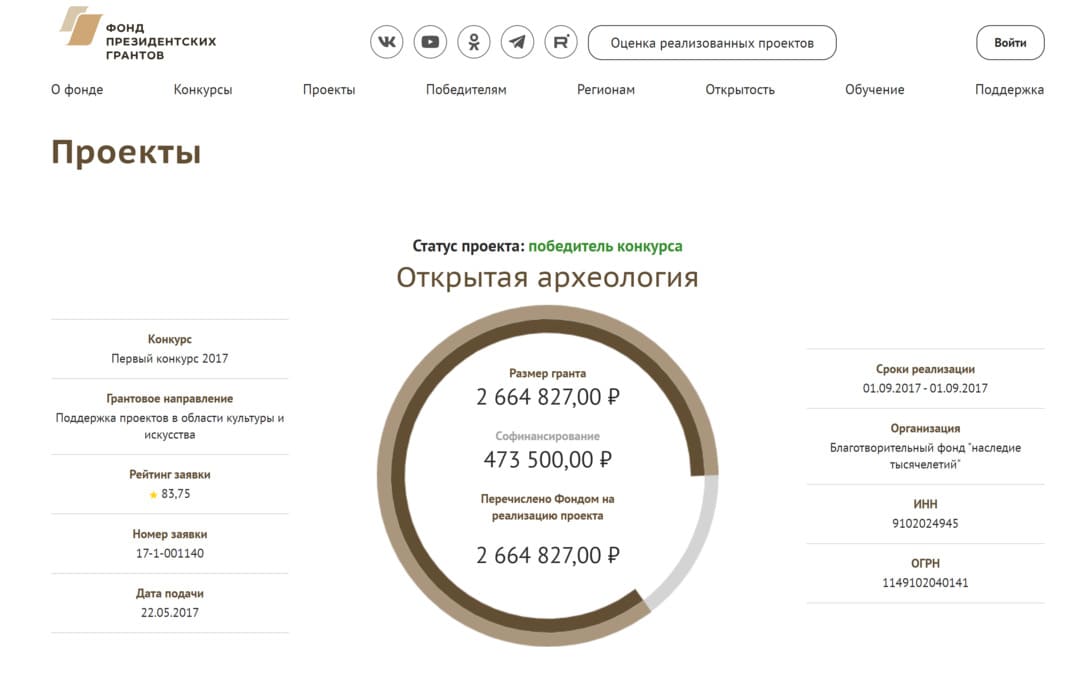Open the Rutube channel icon
The image size is (1066, 687).
point(561,42)
